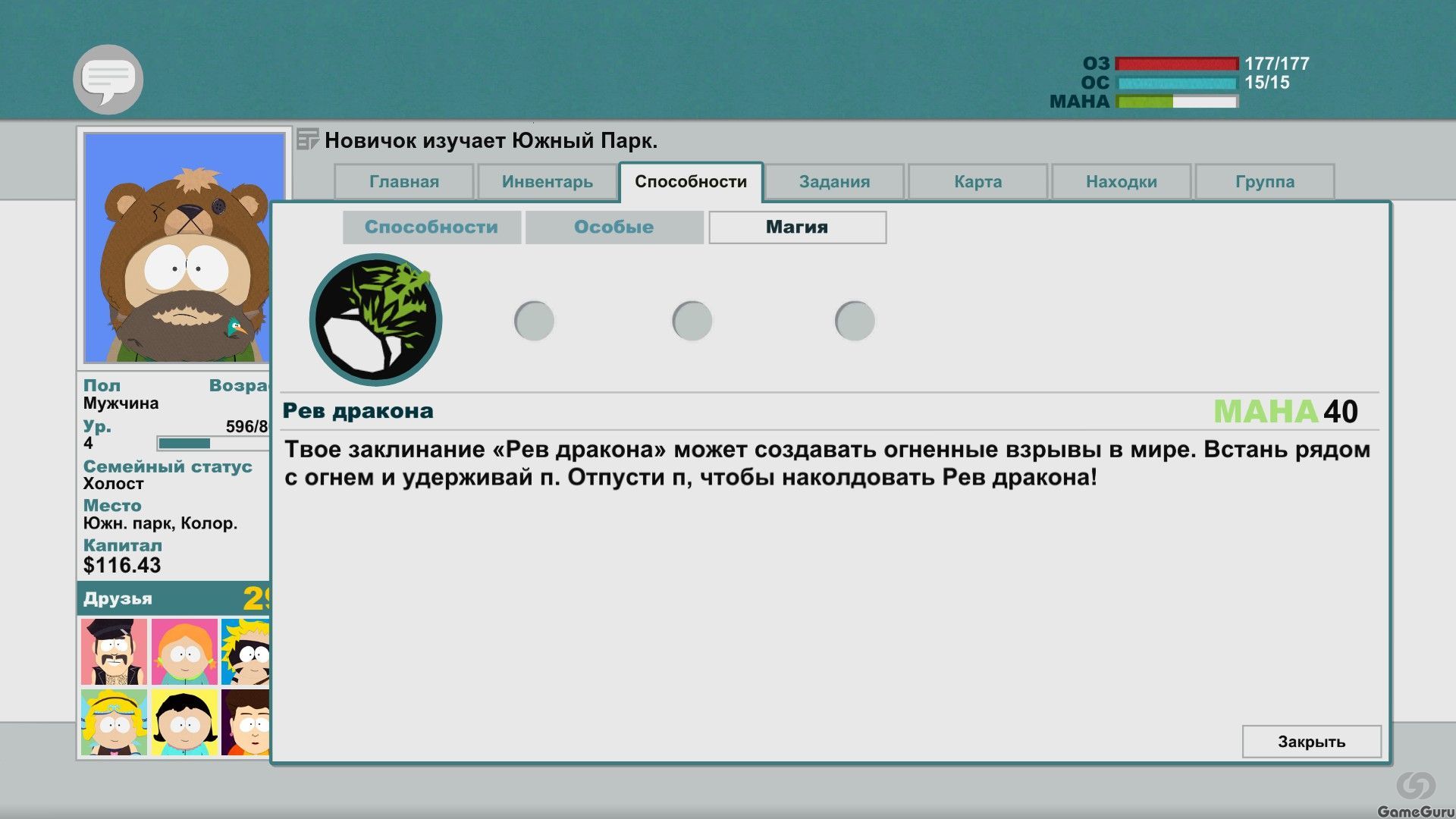Click the news feed icon beside status text
1456x819 pixels.
click(x=307, y=140)
